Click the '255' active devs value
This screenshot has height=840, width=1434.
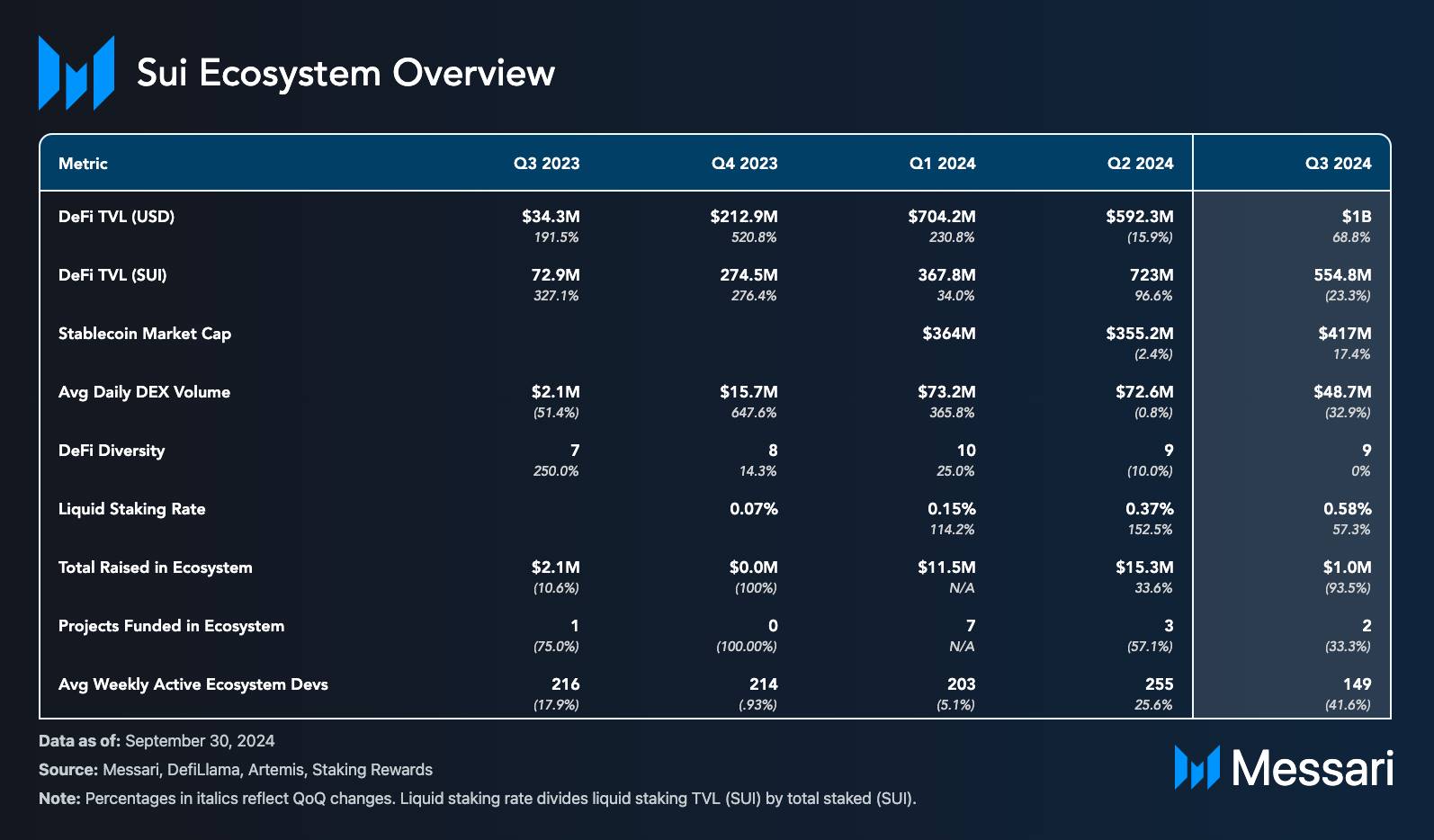pos(1160,684)
